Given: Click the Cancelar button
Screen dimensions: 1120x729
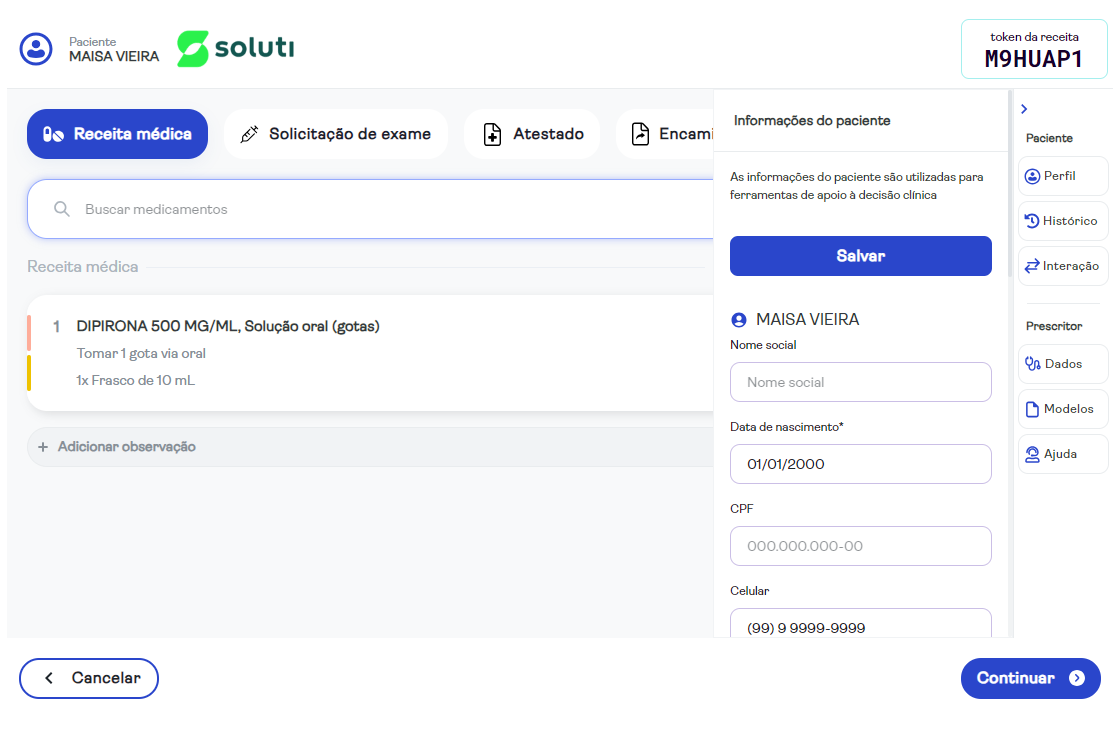Looking at the screenshot, I should pyautogui.click(x=89, y=678).
